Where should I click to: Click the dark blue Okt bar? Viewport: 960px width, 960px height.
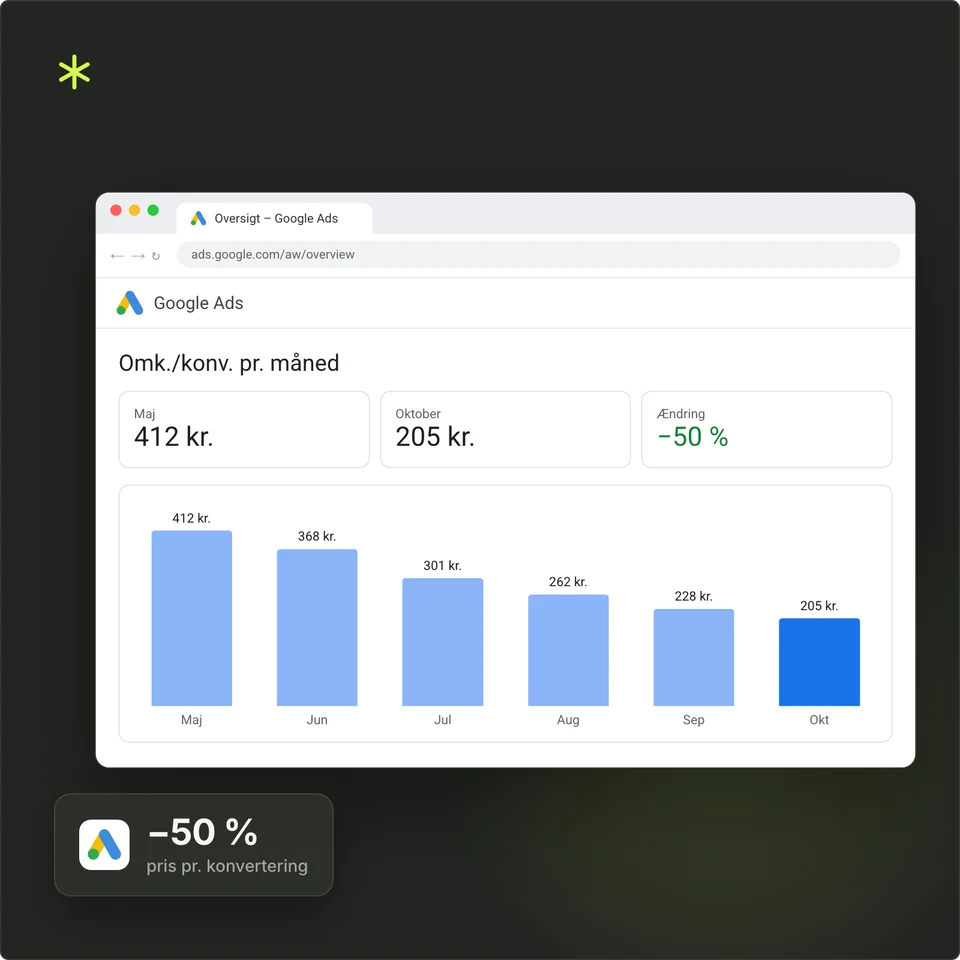[819, 662]
